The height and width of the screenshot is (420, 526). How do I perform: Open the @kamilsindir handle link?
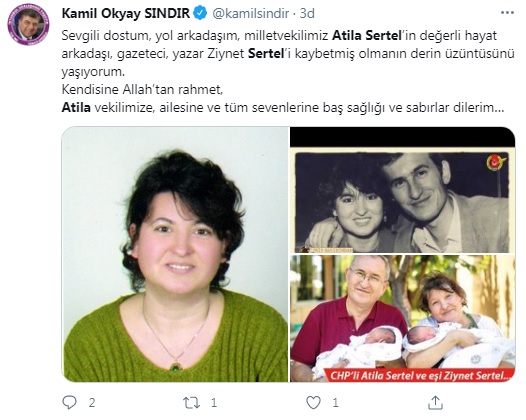point(250,13)
